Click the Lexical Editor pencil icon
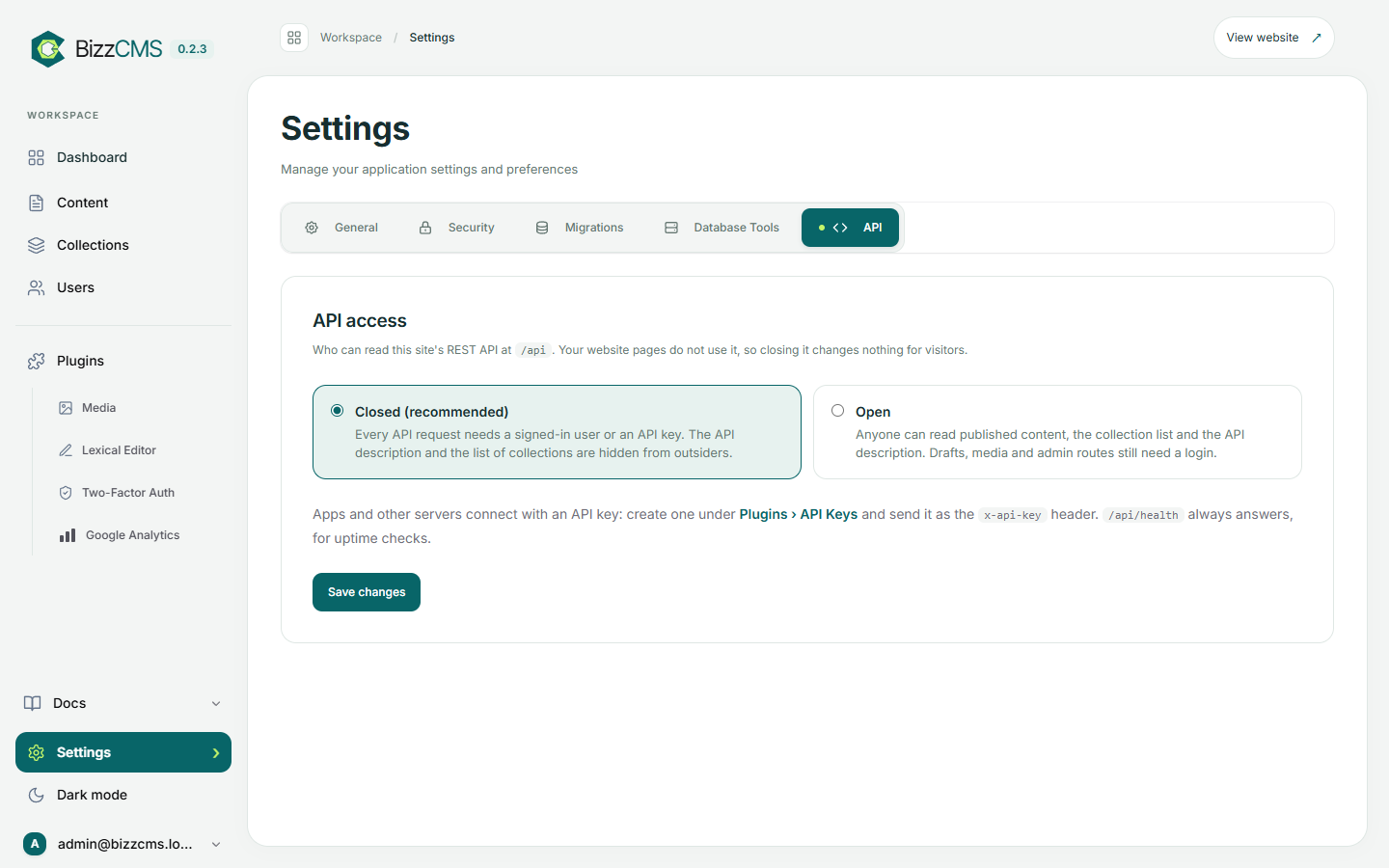The height and width of the screenshot is (868, 1389). (66, 450)
